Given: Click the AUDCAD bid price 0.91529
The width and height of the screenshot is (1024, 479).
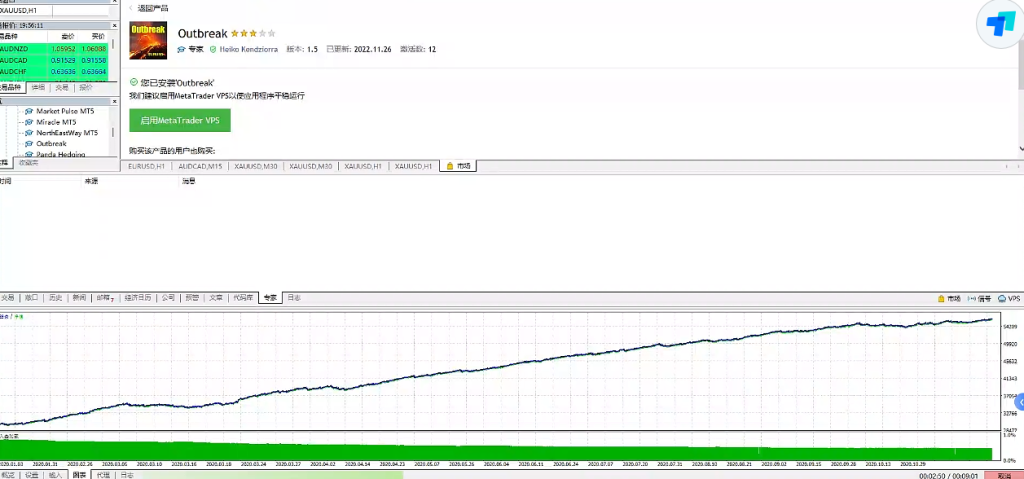Looking at the screenshot, I should pyautogui.click(x=64, y=60).
